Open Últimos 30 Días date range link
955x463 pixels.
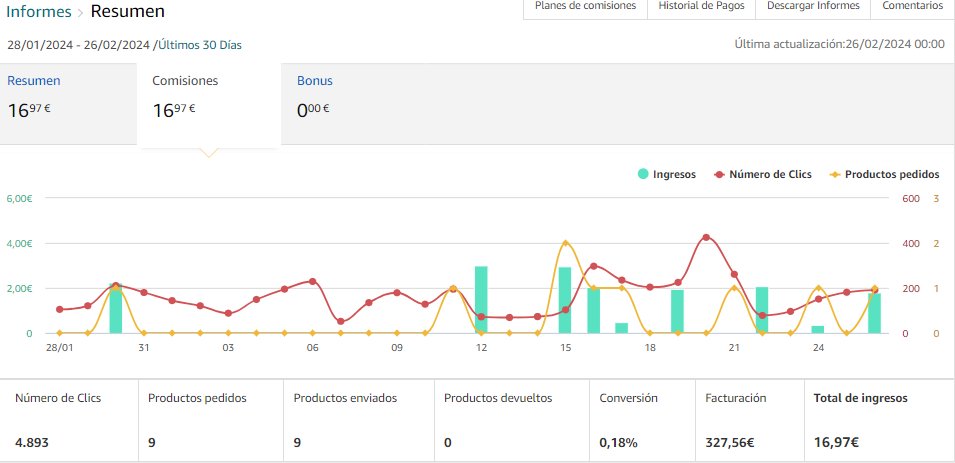click(x=200, y=45)
